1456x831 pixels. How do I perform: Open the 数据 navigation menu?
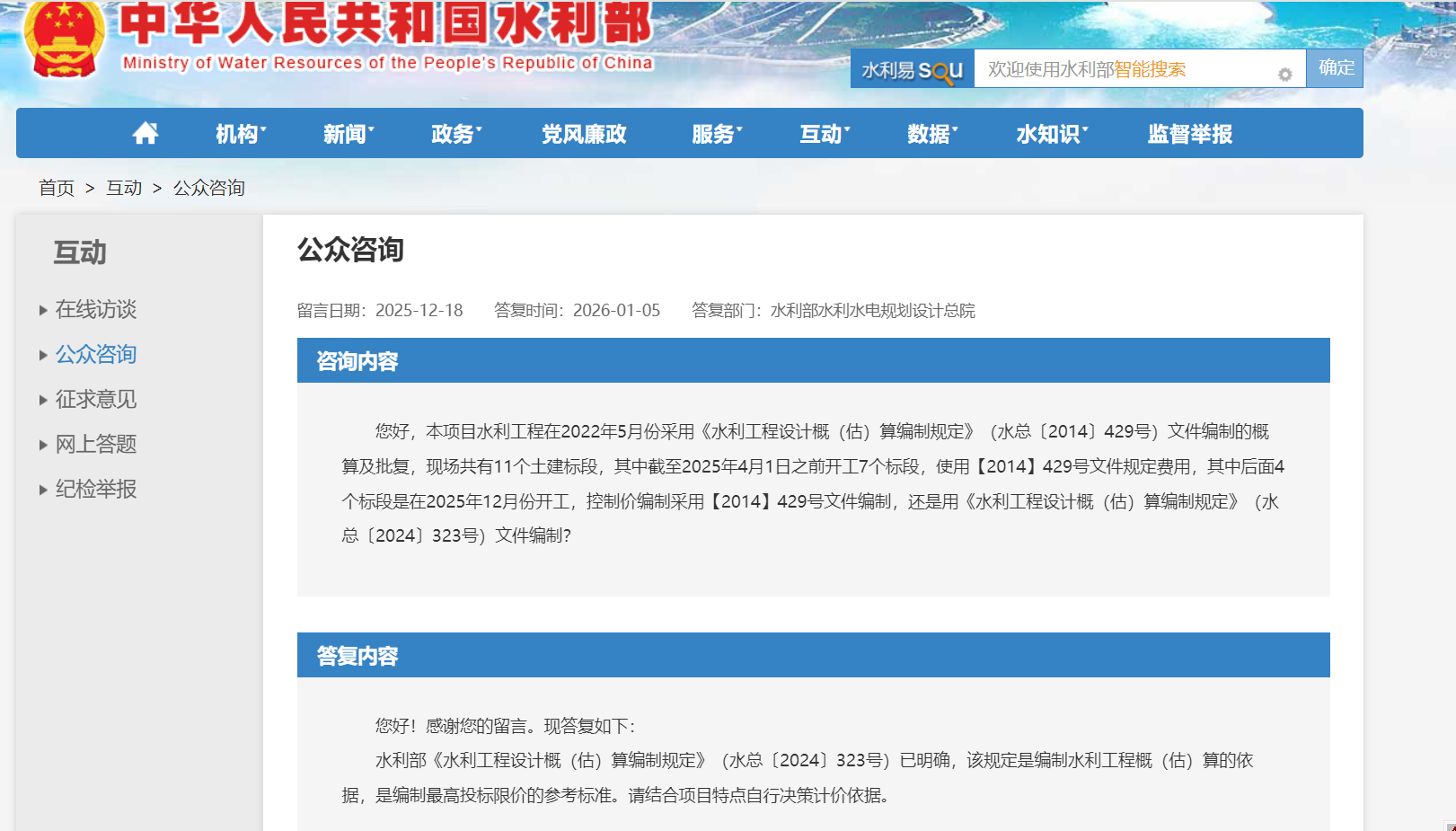931,134
